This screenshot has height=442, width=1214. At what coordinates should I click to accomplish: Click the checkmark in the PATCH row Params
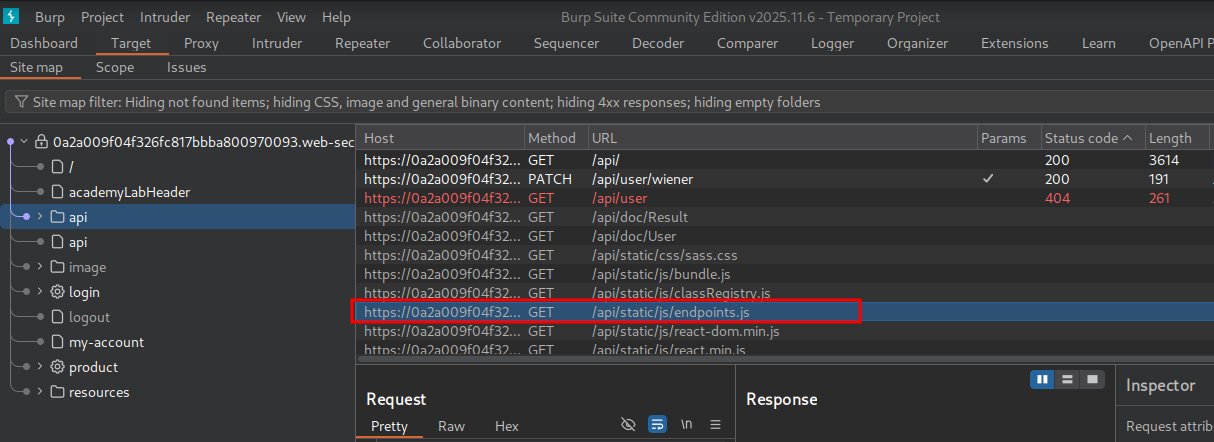pyautogui.click(x=989, y=179)
